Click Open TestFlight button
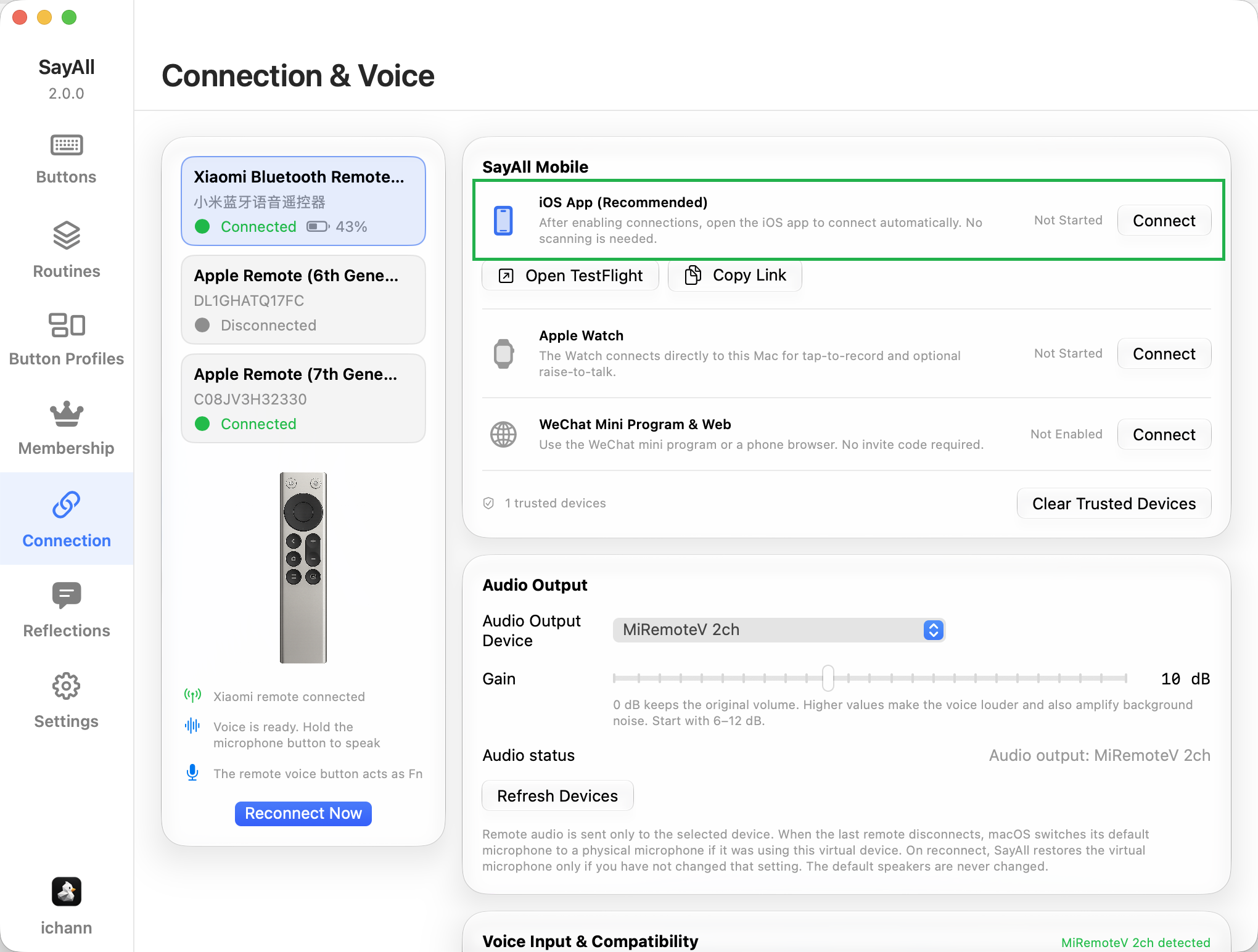Viewport: 1258px width, 952px height. pyautogui.click(x=570, y=276)
